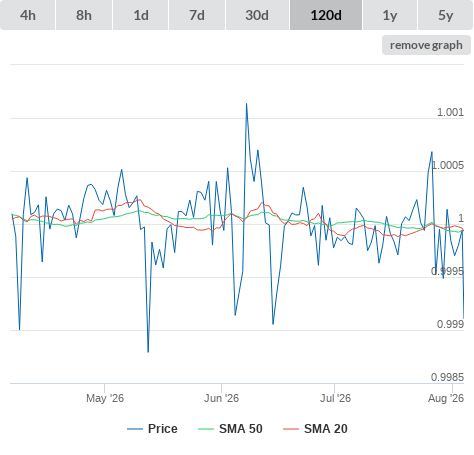Click the active 120d range tab
This screenshot has height=455, width=474.
click(326, 15)
